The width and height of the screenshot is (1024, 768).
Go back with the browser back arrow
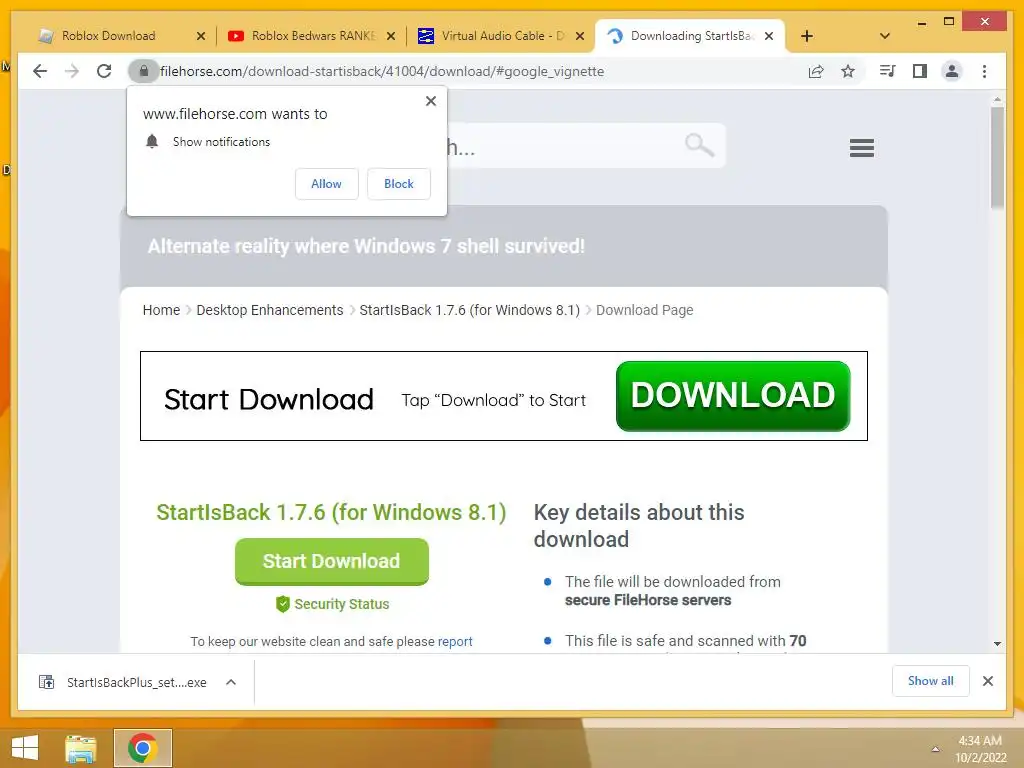40,71
